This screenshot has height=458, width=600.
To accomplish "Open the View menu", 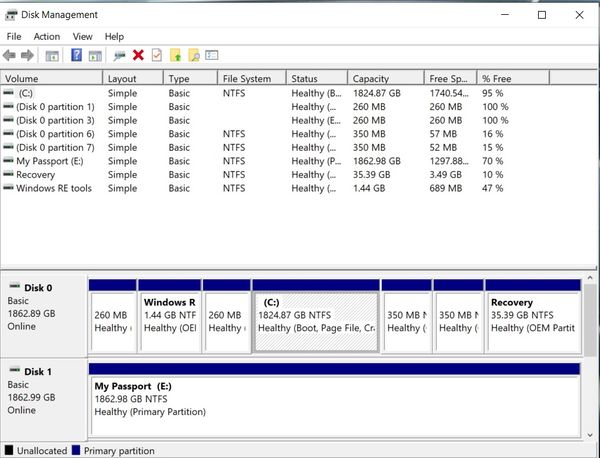I will click(x=82, y=36).
